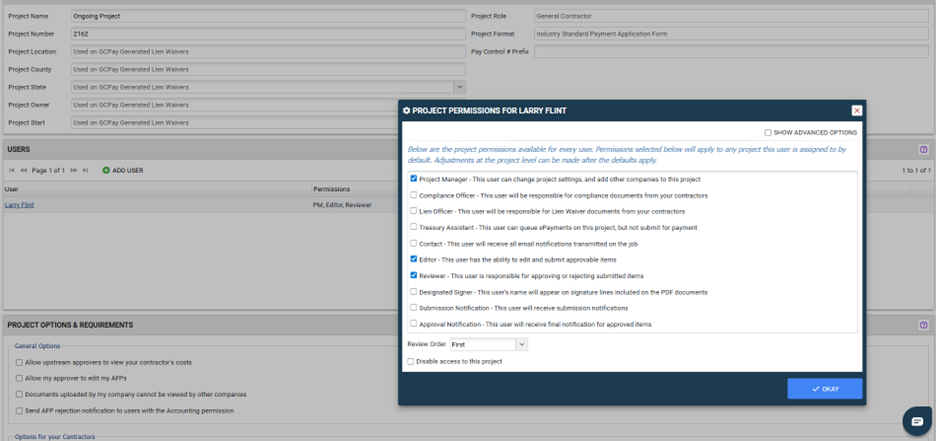Viewport: 936px width, 441px height.
Task: Click the Project Owner field
Action: (x=268, y=105)
